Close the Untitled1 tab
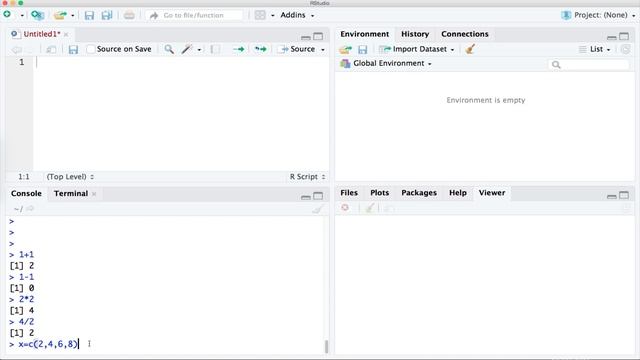Image resolution: width=640 pixels, height=360 pixels. (66, 34)
